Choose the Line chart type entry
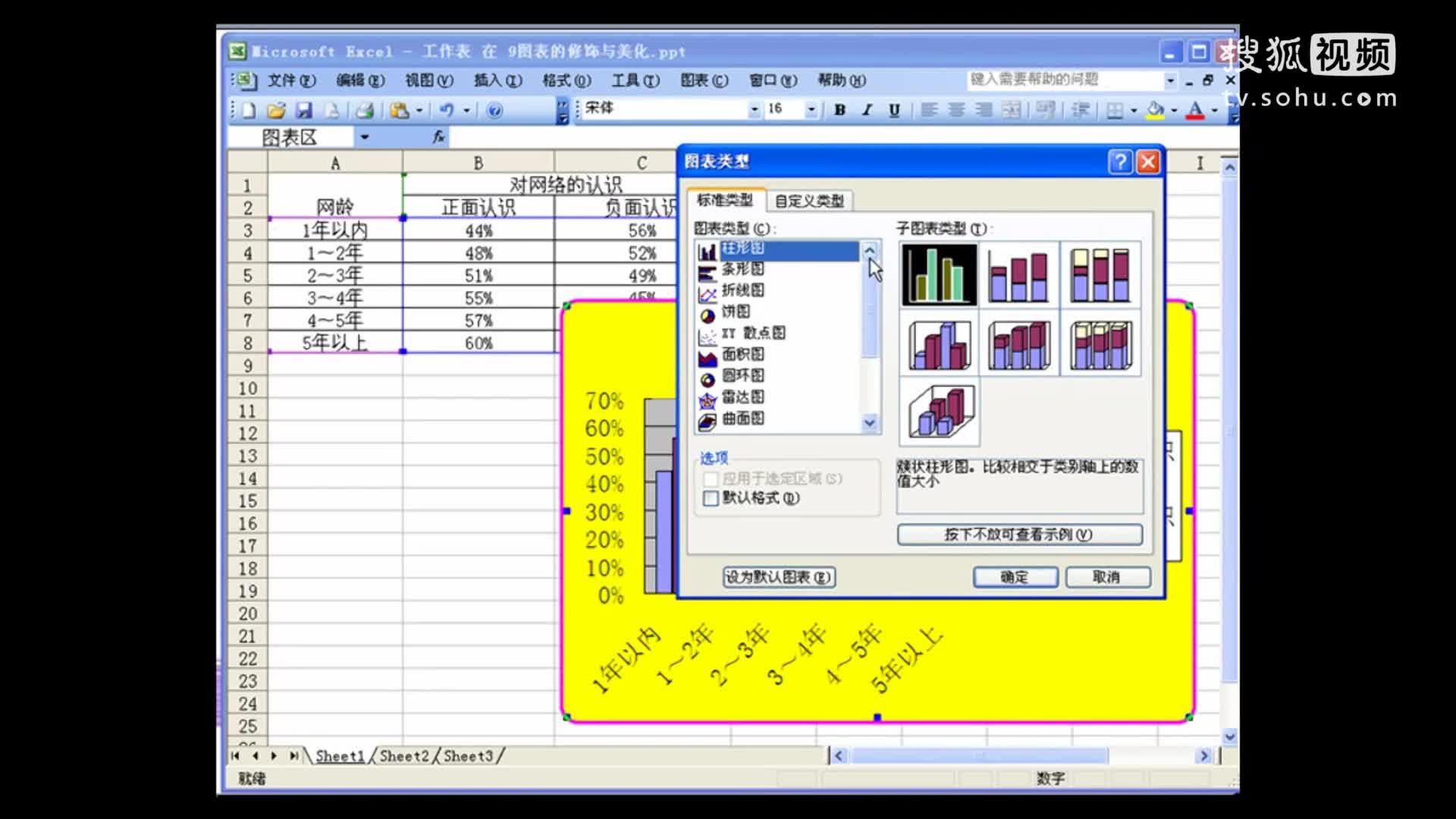Screen dimensions: 1456x819 coord(742,290)
